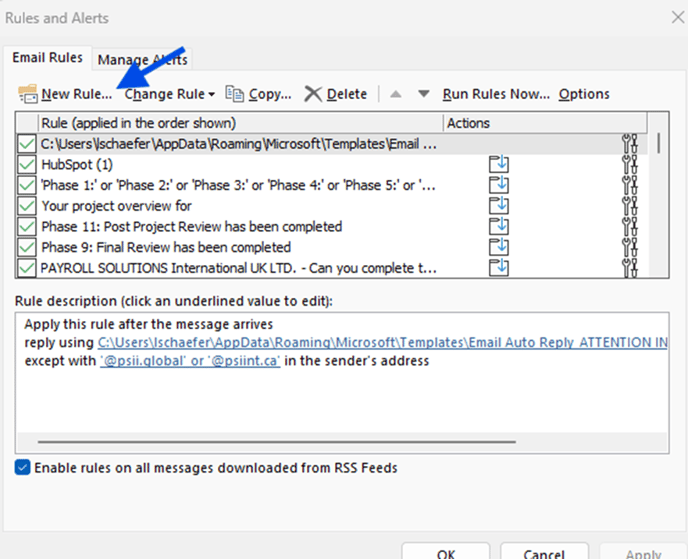Image resolution: width=688 pixels, height=559 pixels.
Task: Switch to the Manage Alerts tab
Action: (142, 59)
